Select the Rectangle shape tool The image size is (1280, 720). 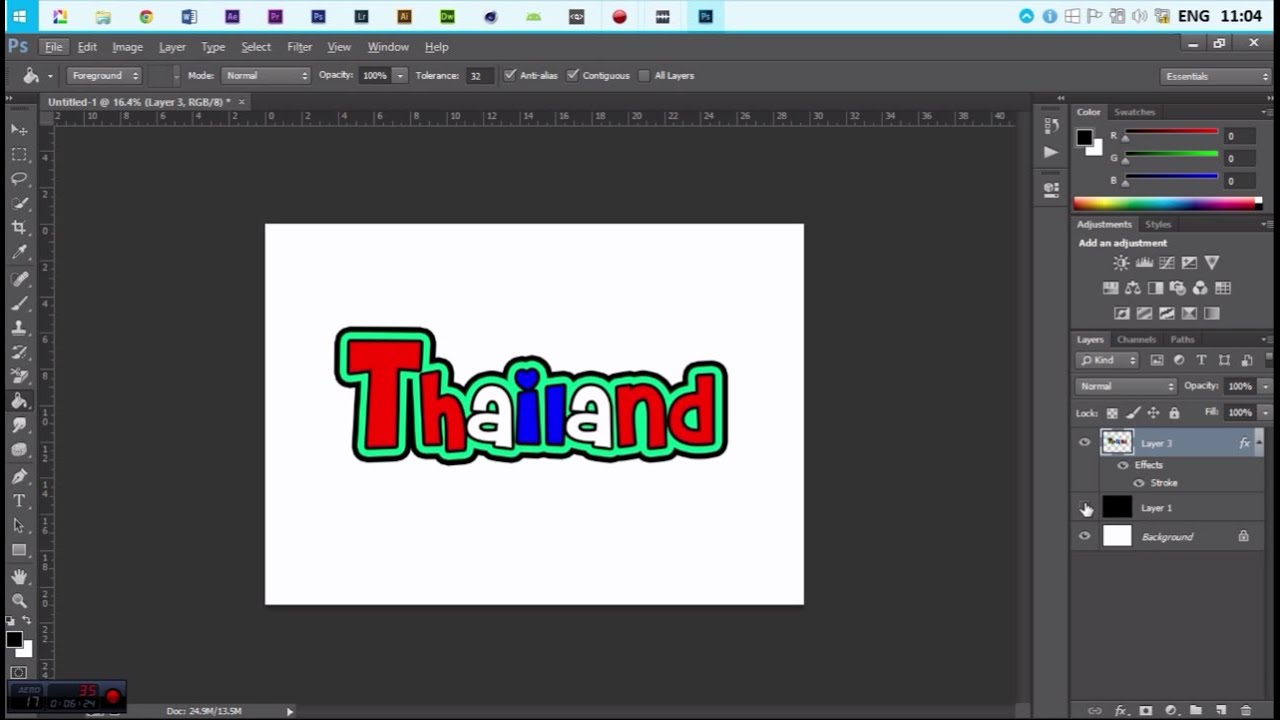19,550
